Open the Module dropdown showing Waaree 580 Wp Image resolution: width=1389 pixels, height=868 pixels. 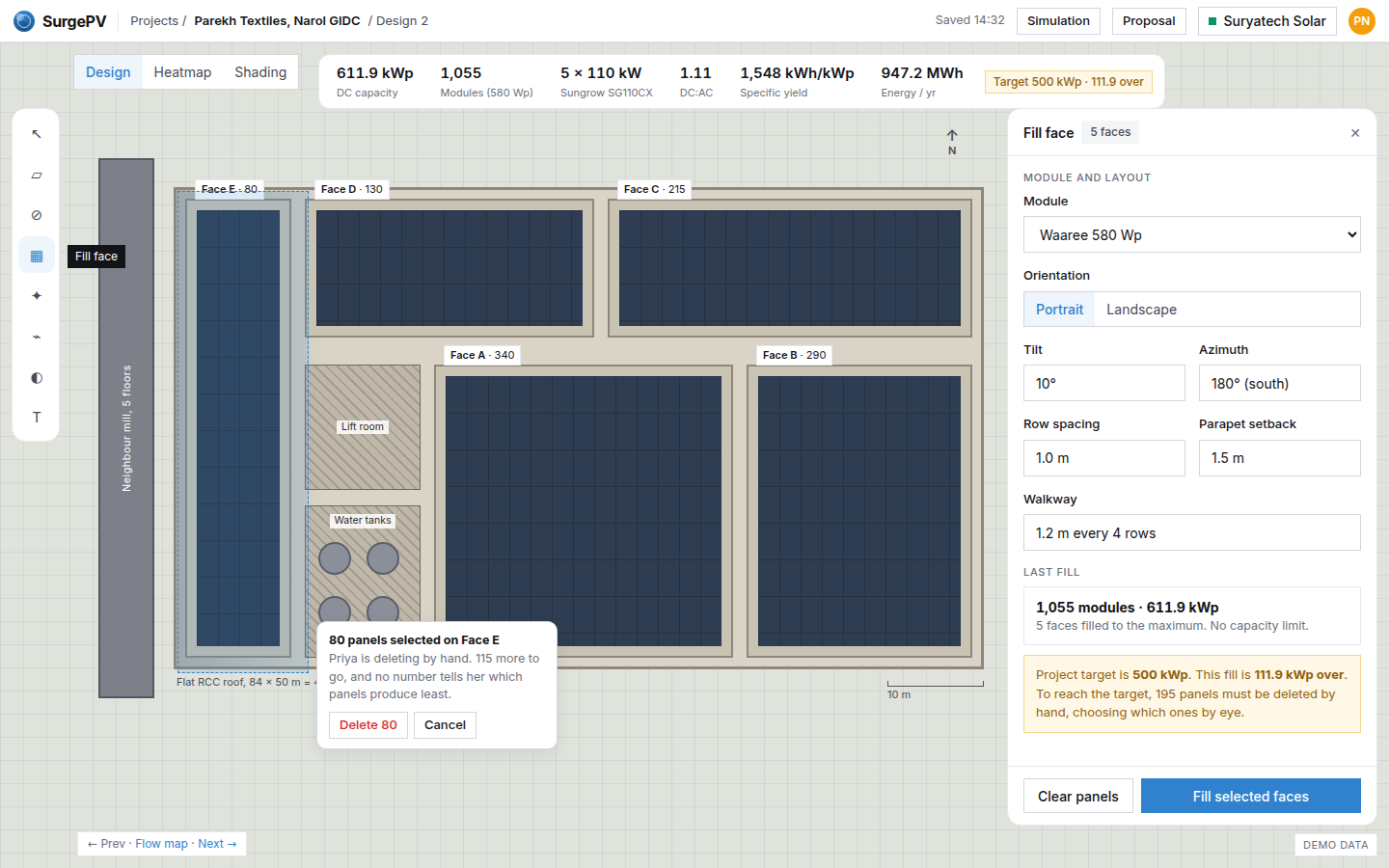tap(1192, 234)
